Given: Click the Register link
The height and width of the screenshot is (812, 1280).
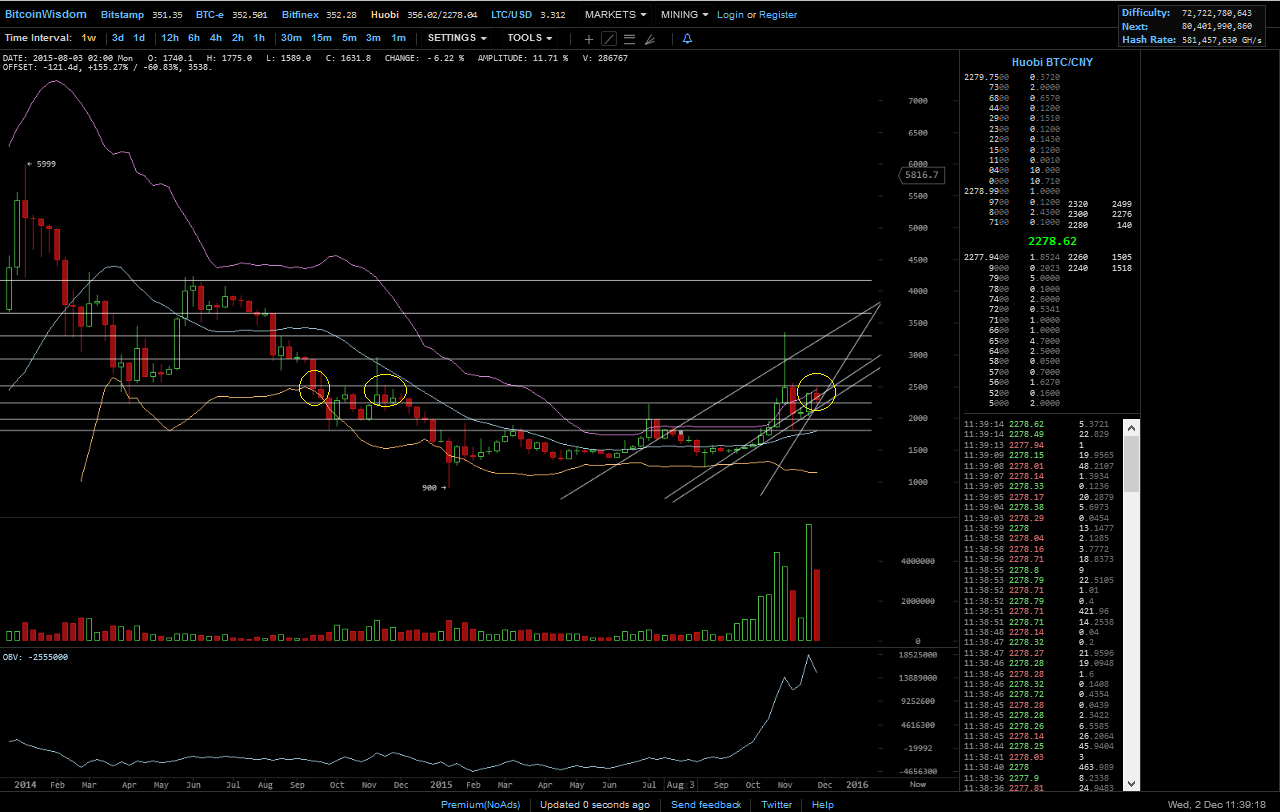Looking at the screenshot, I should pos(778,15).
